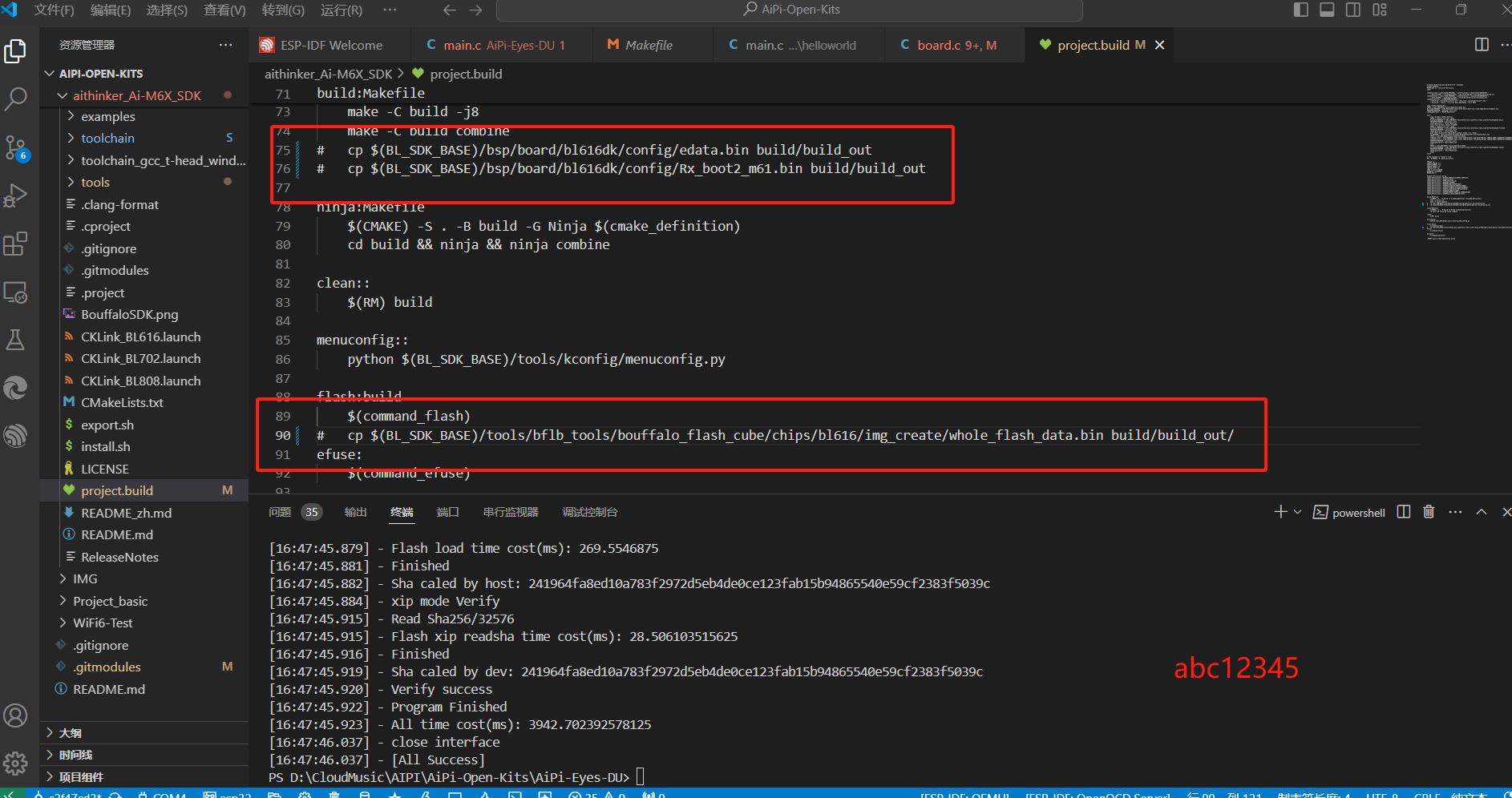The width and height of the screenshot is (1512, 798).
Task: Open new terminal profile dropdown arrow
Action: pyautogui.click(x=1297, y=512)
